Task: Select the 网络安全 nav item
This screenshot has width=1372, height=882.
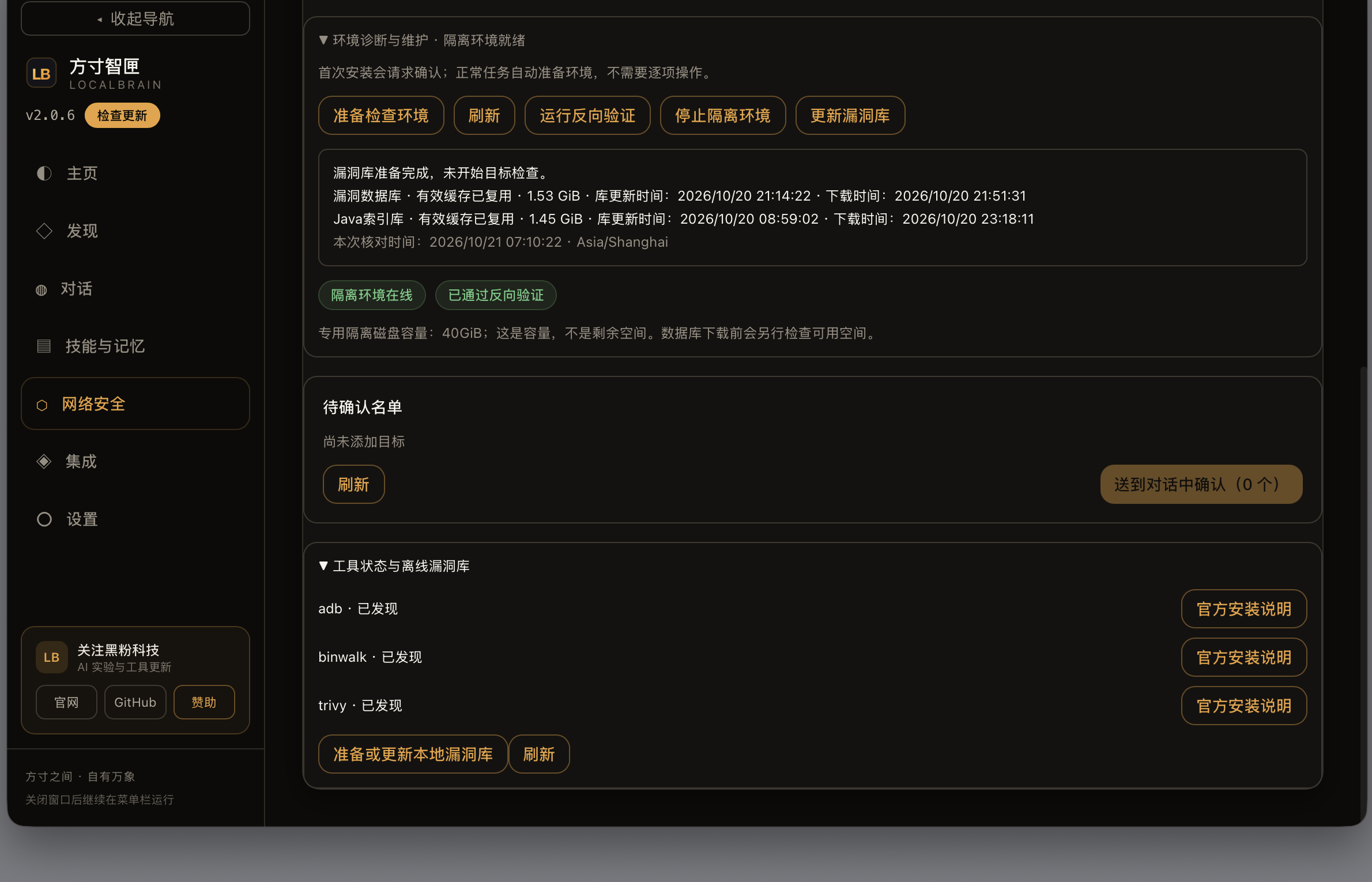Action: pos(135,404)
